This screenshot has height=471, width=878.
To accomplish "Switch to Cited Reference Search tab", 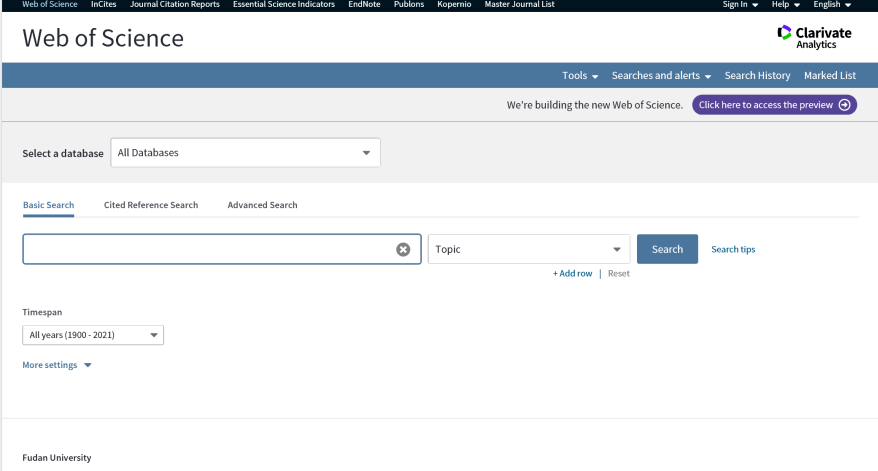I will pyautogui.click(x=151, y=205).
